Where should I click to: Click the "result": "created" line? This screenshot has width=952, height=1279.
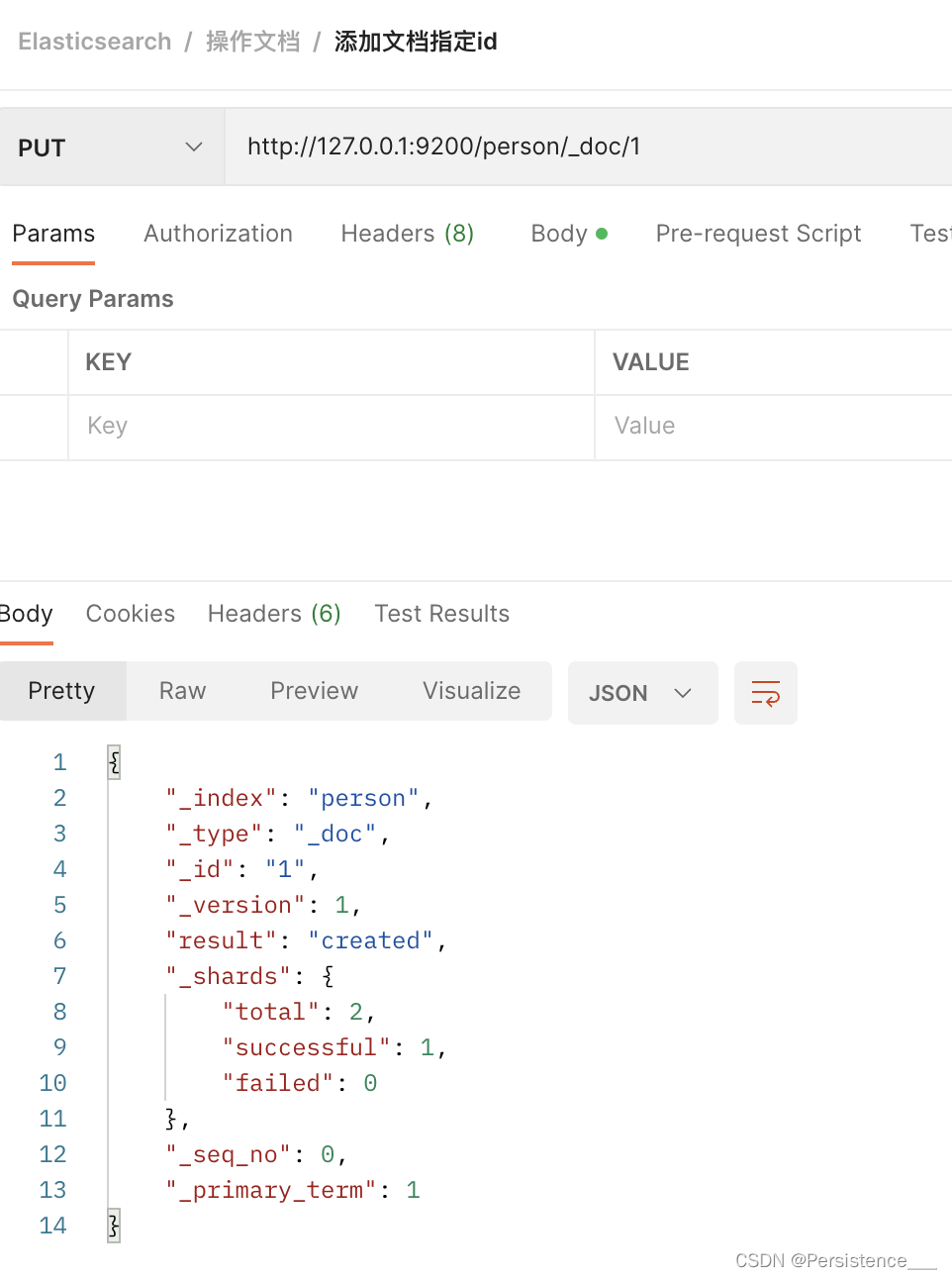307,940
